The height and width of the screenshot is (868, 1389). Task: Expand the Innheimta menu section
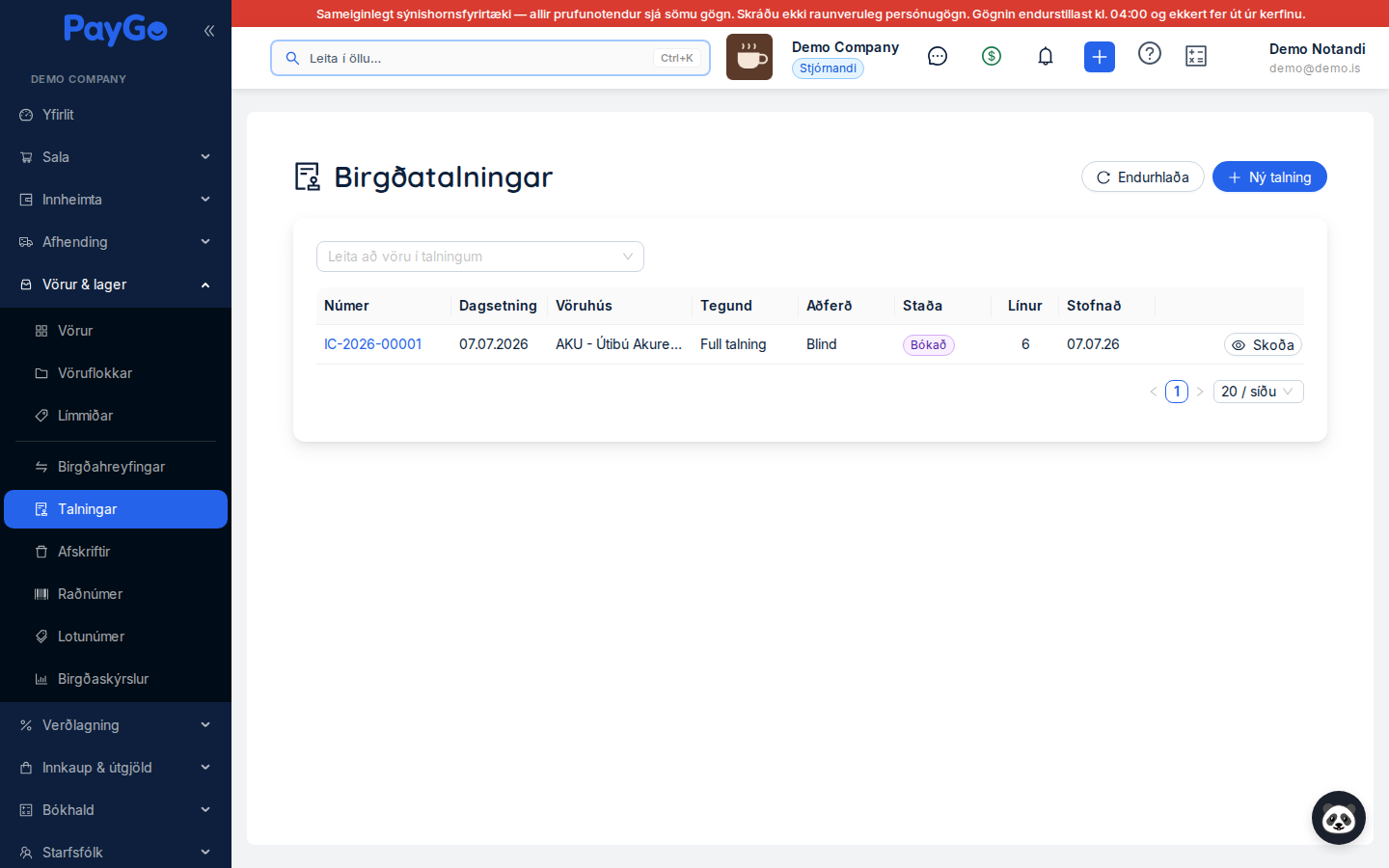tap(116, 200)
